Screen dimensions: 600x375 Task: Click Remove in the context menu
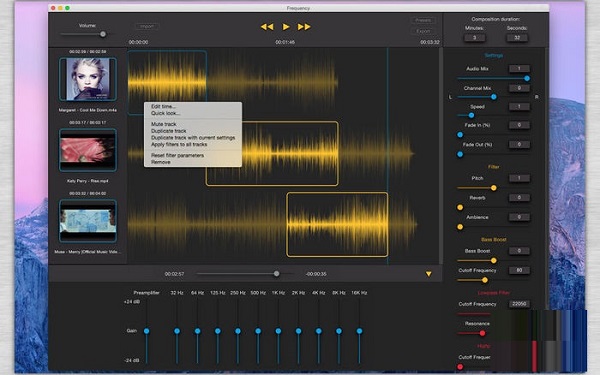point(161,162)
